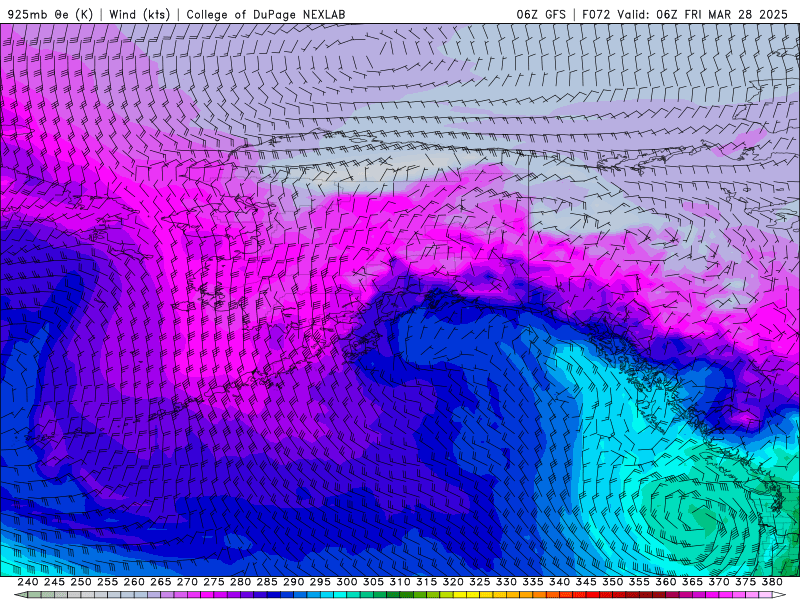This screenshot has height=600, width=800.
Task: Click the 330 legend value
Action: coord(506,582)
